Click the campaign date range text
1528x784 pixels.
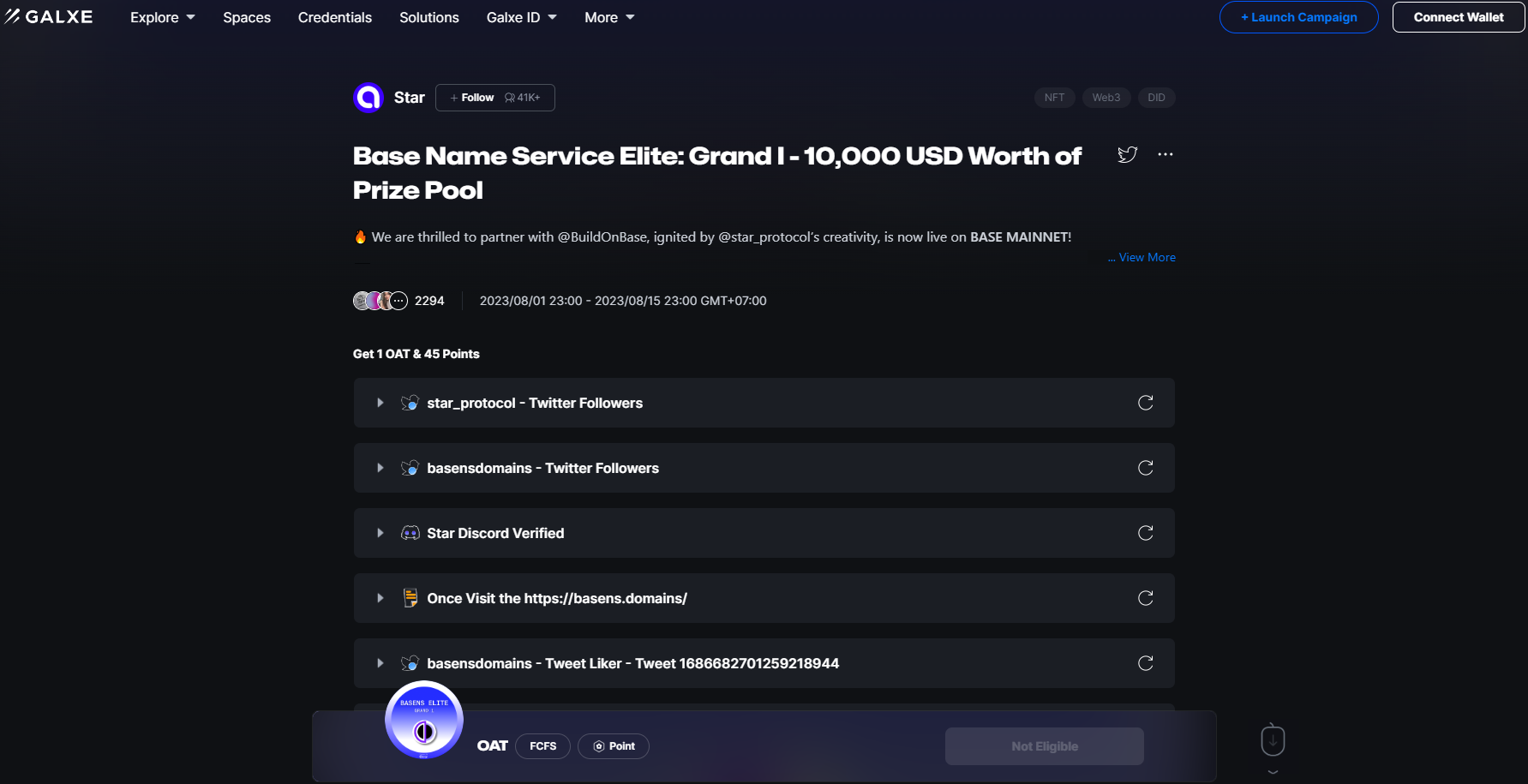pyautogui.click(x=623, y=301)
